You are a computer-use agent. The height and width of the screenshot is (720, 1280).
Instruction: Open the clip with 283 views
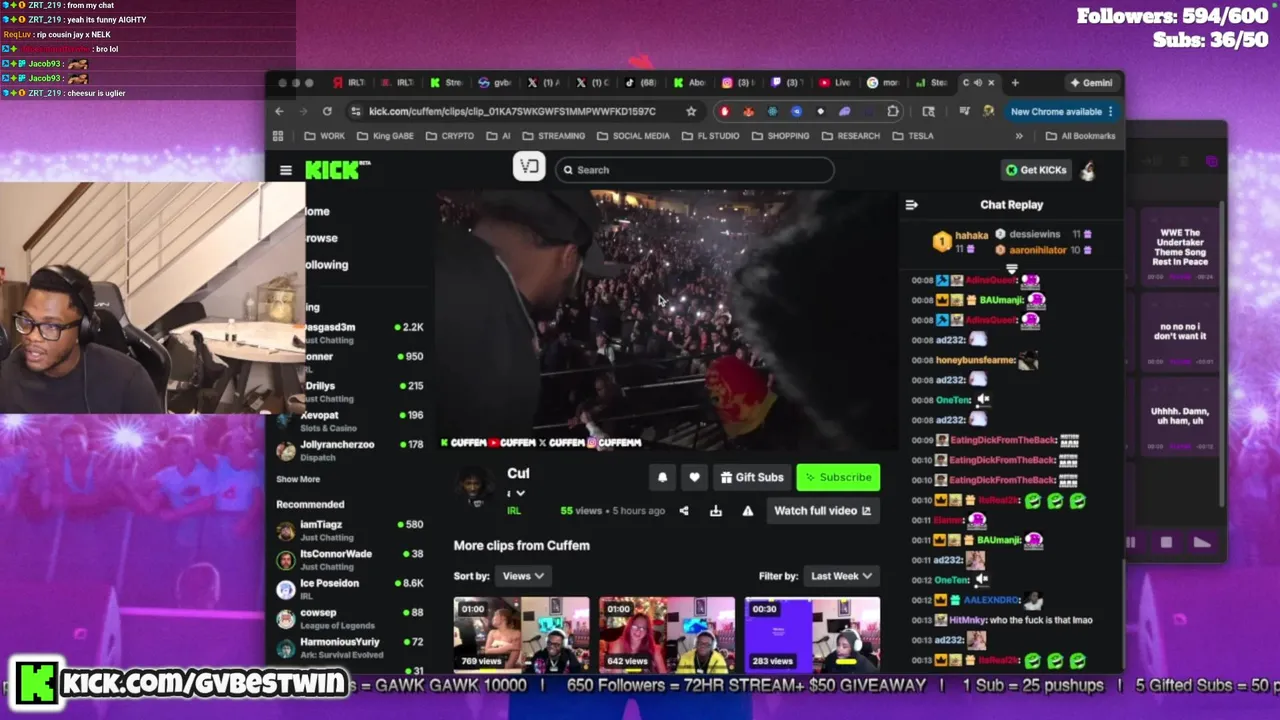coord(812,634)
